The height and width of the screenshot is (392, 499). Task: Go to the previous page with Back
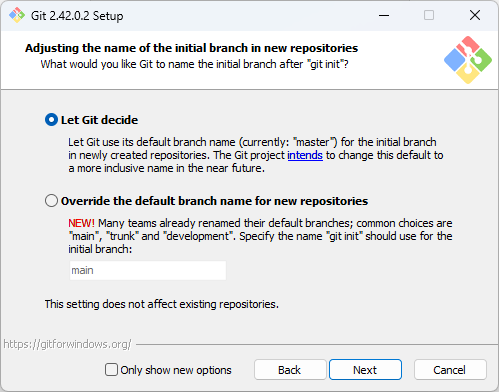[290, 370]
